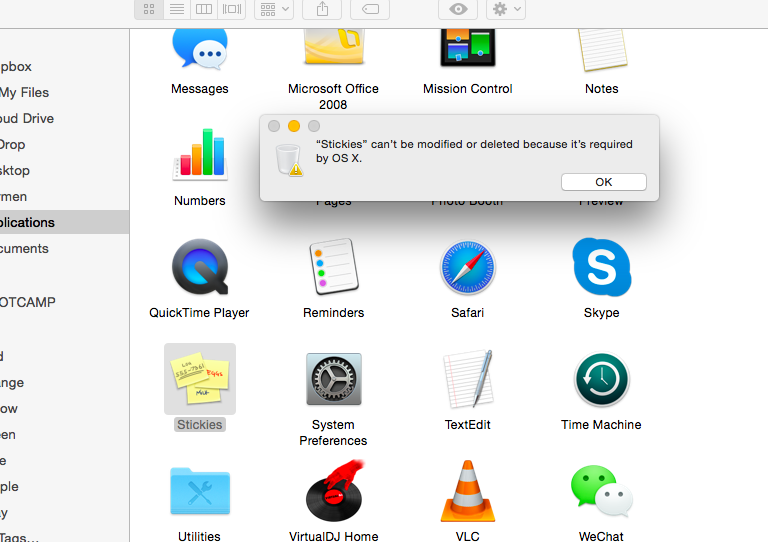Click the VirtualDJ Home name label
The width and height of the screenshot is (768, 542).
click(x=334, y=536)
